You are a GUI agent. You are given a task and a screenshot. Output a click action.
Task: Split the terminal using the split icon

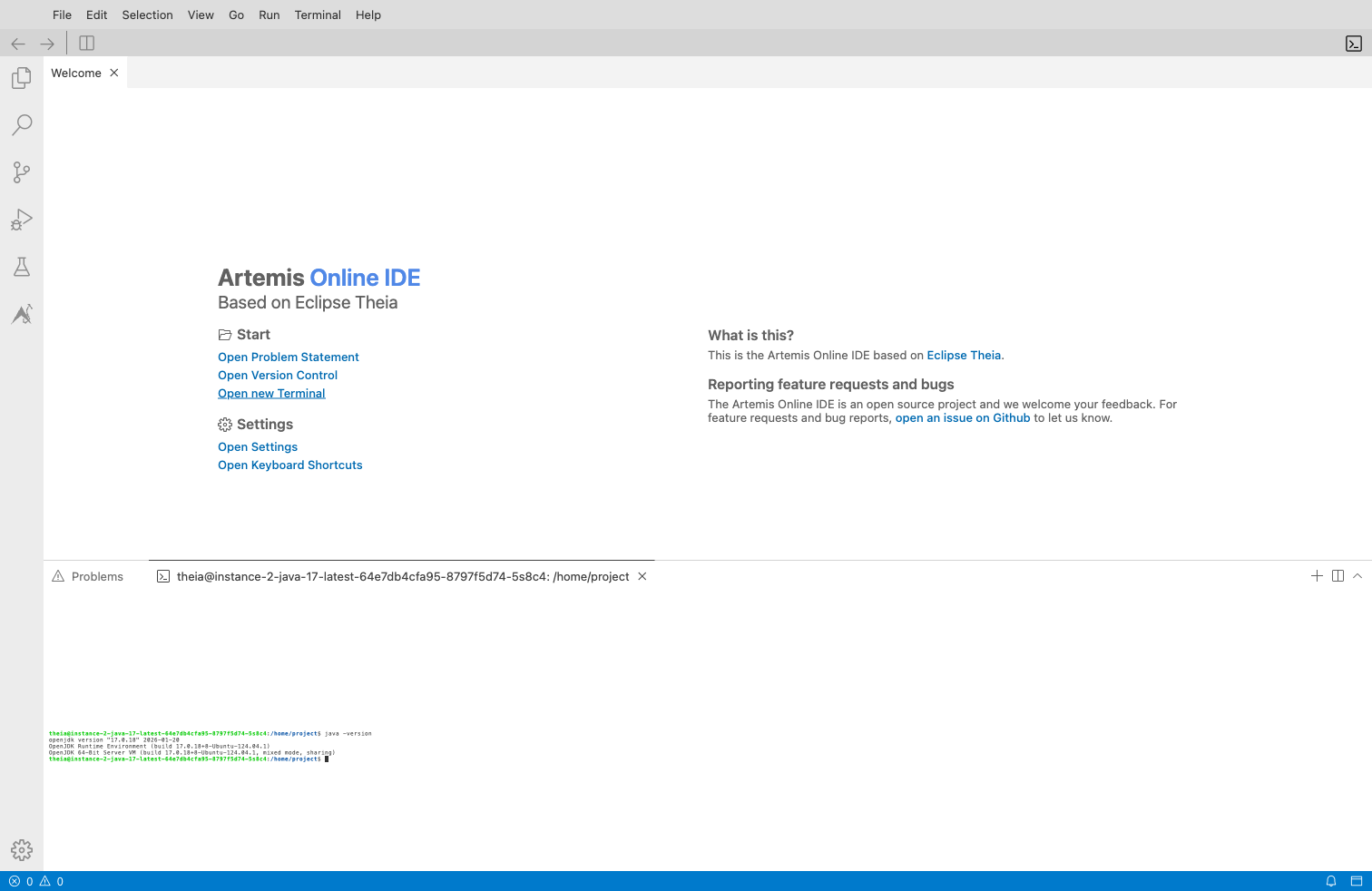pos(1338,576)
